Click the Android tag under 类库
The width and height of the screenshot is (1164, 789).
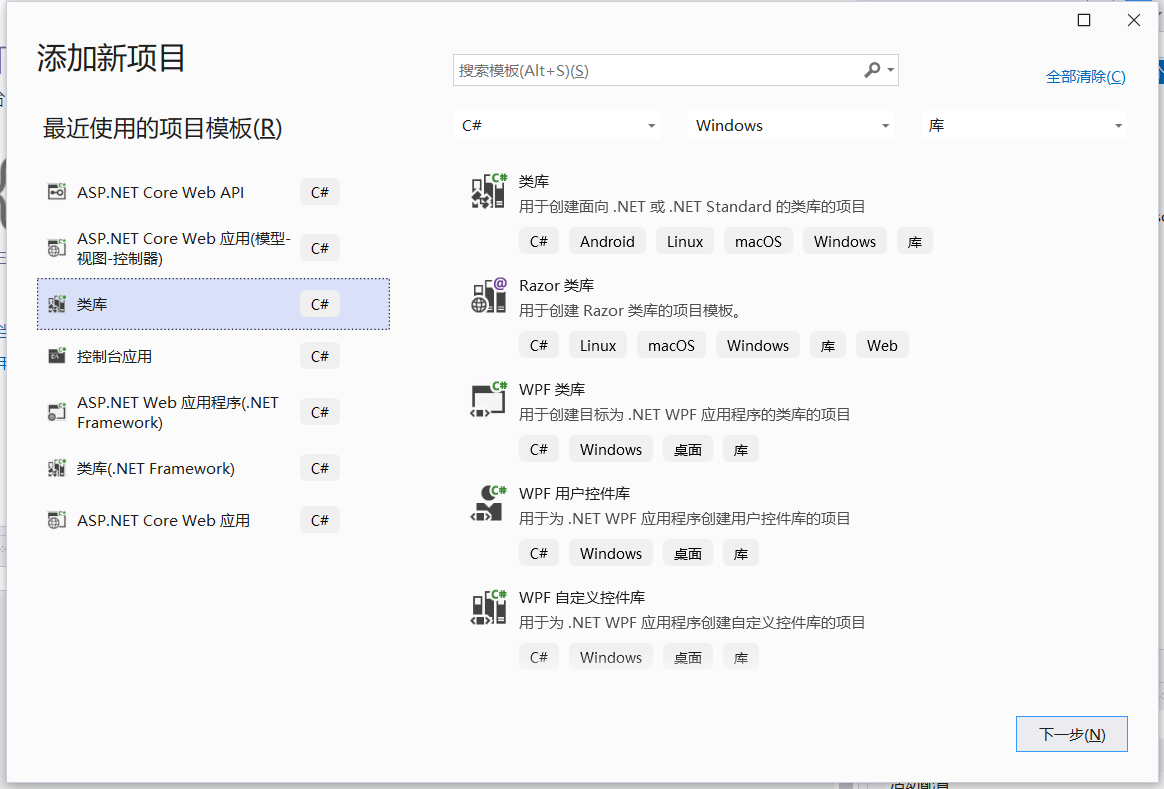[x=607, y=241]
